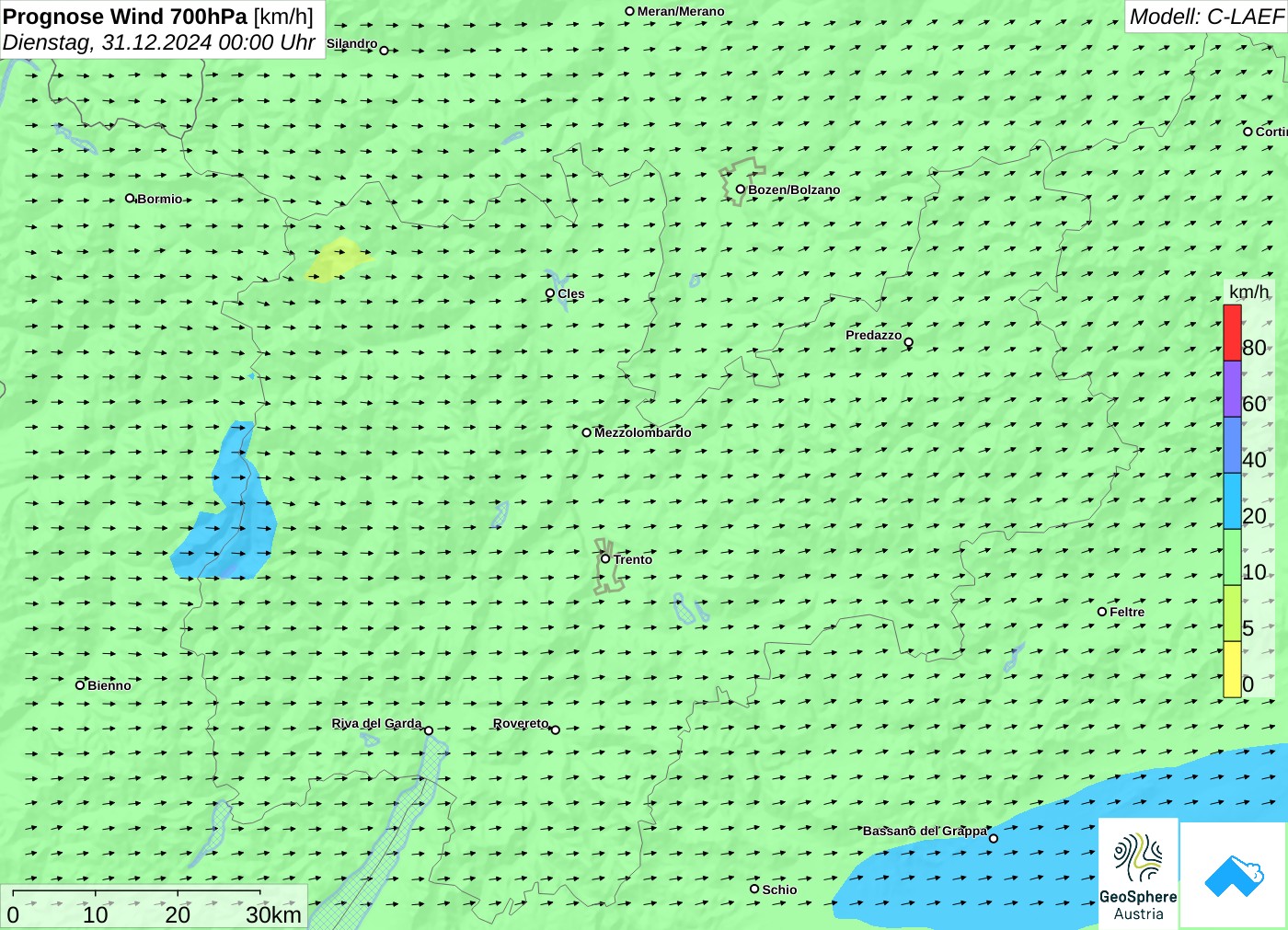Click the Rovereto location marker
The height and width of the screenshot is (930, 1288).
[556, 729]
